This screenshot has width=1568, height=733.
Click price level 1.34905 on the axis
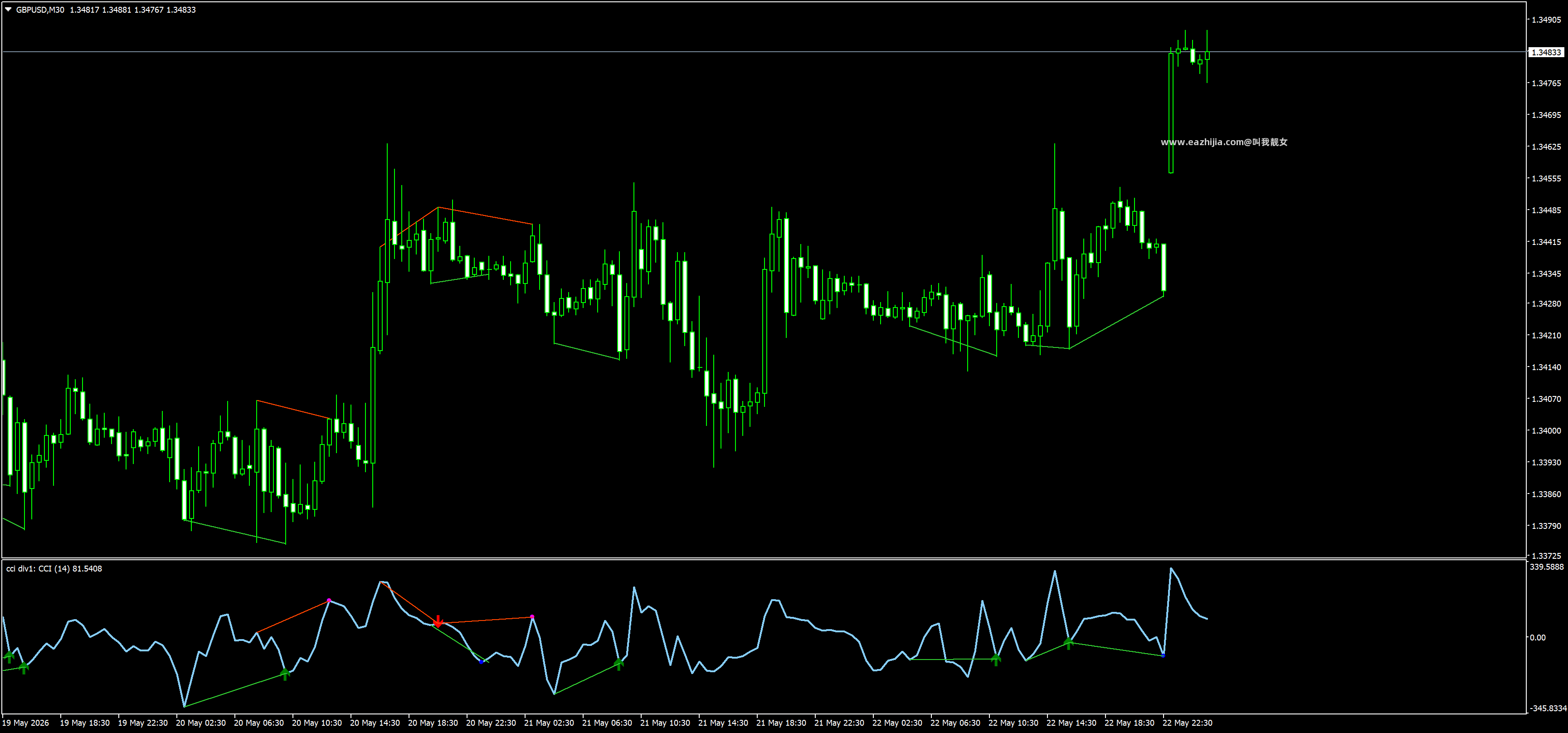pyautogui.click(x=1546, y=20)
